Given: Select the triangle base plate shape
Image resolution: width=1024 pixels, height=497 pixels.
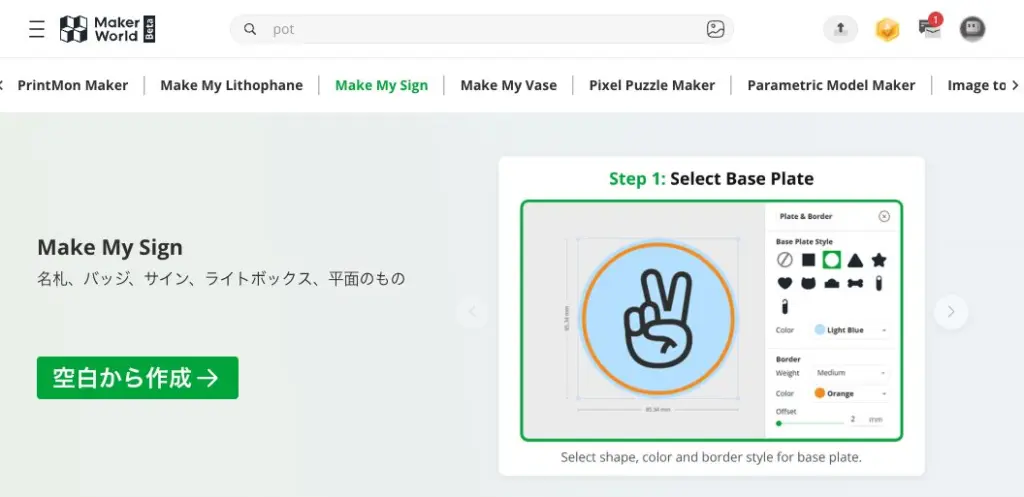Looking at the screenshot, I should (855, 261).
